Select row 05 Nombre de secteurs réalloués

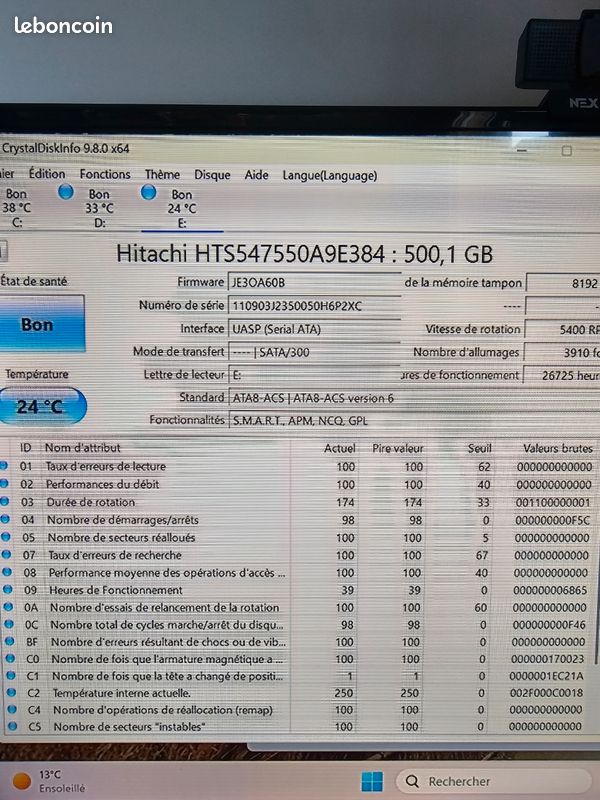297,538
